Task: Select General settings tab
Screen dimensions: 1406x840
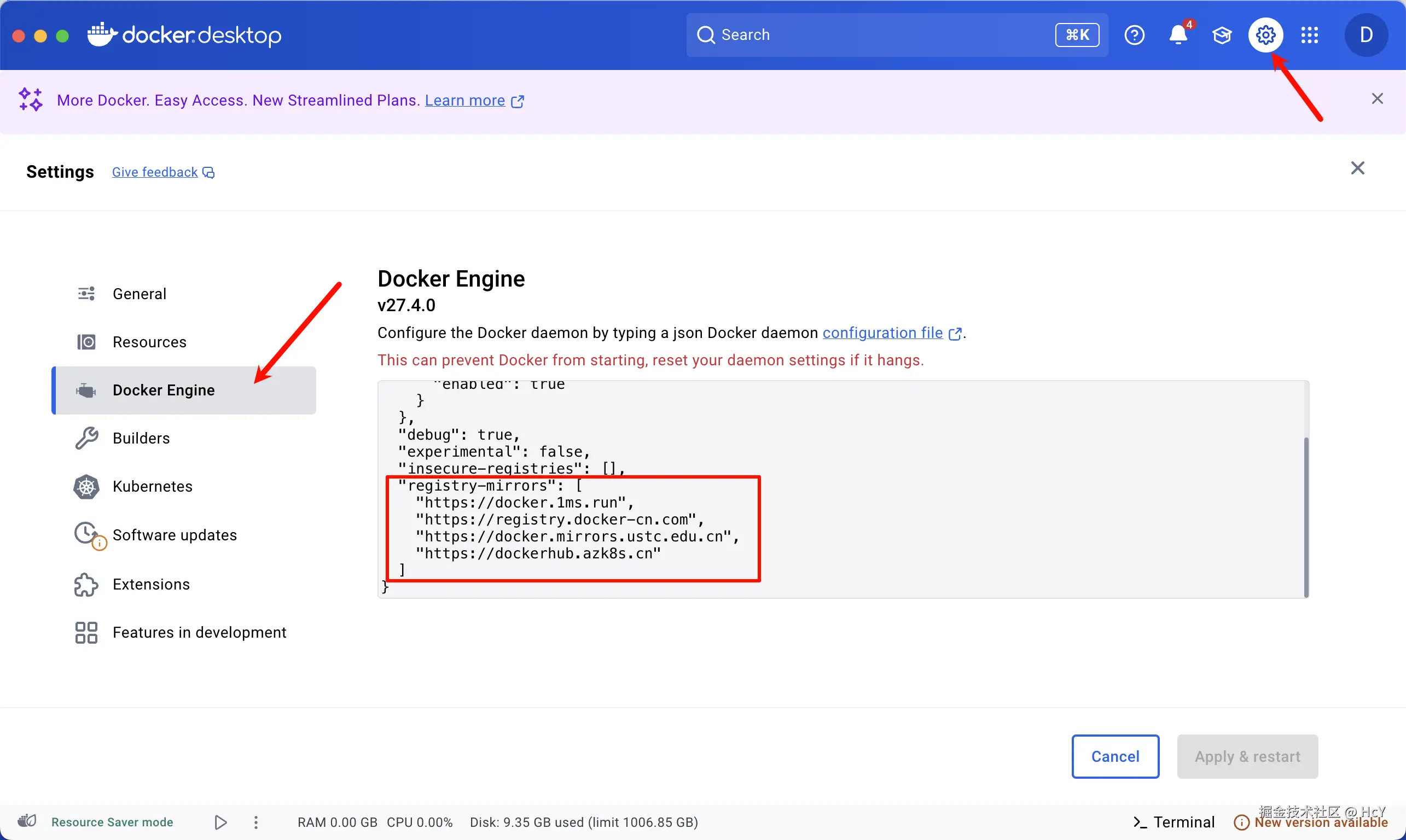Action: tap(140, 294)
